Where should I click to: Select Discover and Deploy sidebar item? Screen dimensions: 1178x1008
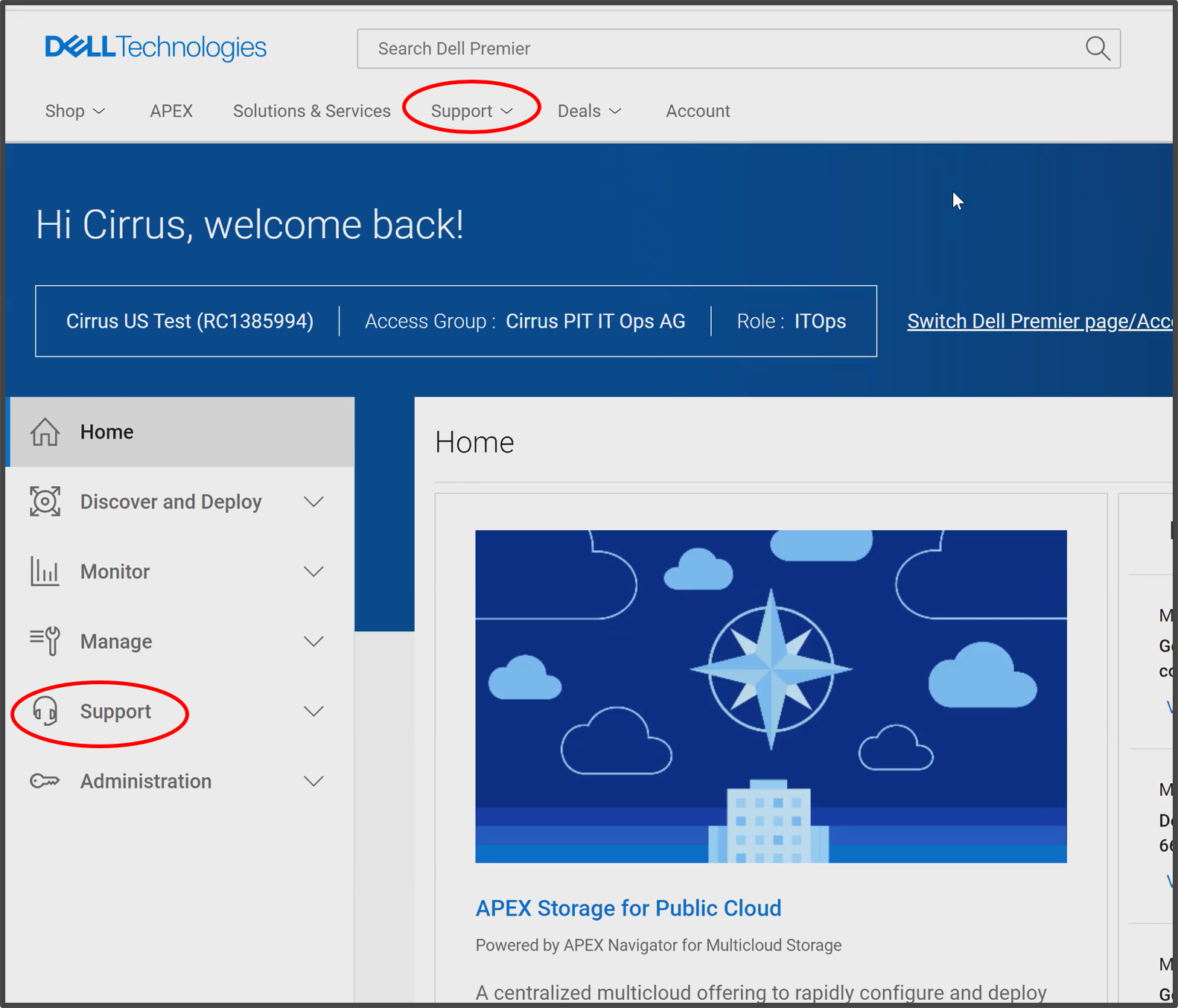[180, 502]
